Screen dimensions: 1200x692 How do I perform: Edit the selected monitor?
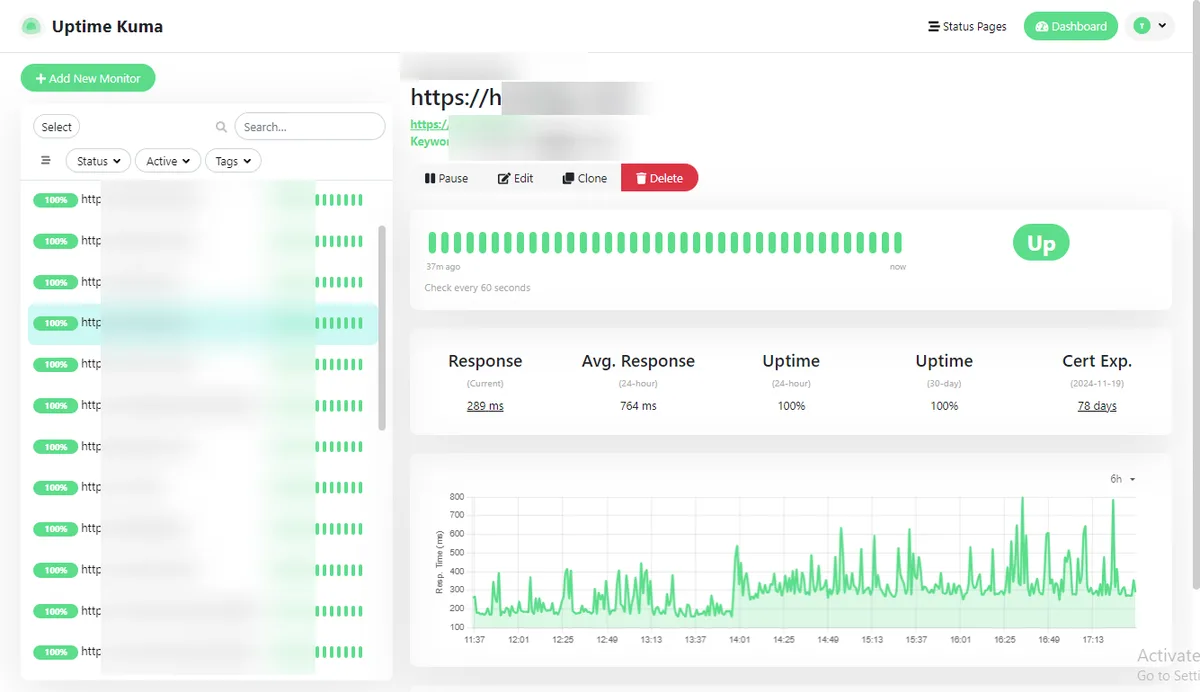pos(515,178)
